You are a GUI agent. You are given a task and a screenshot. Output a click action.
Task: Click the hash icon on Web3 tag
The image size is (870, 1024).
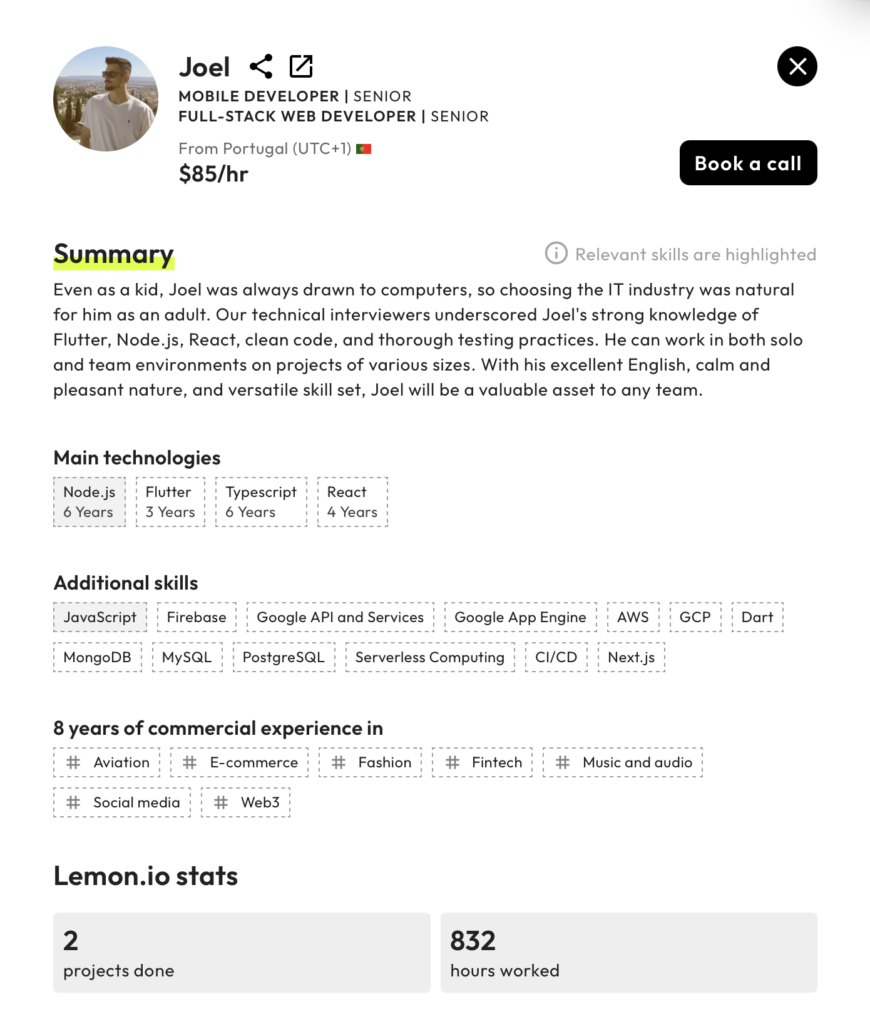coord(221,802)
